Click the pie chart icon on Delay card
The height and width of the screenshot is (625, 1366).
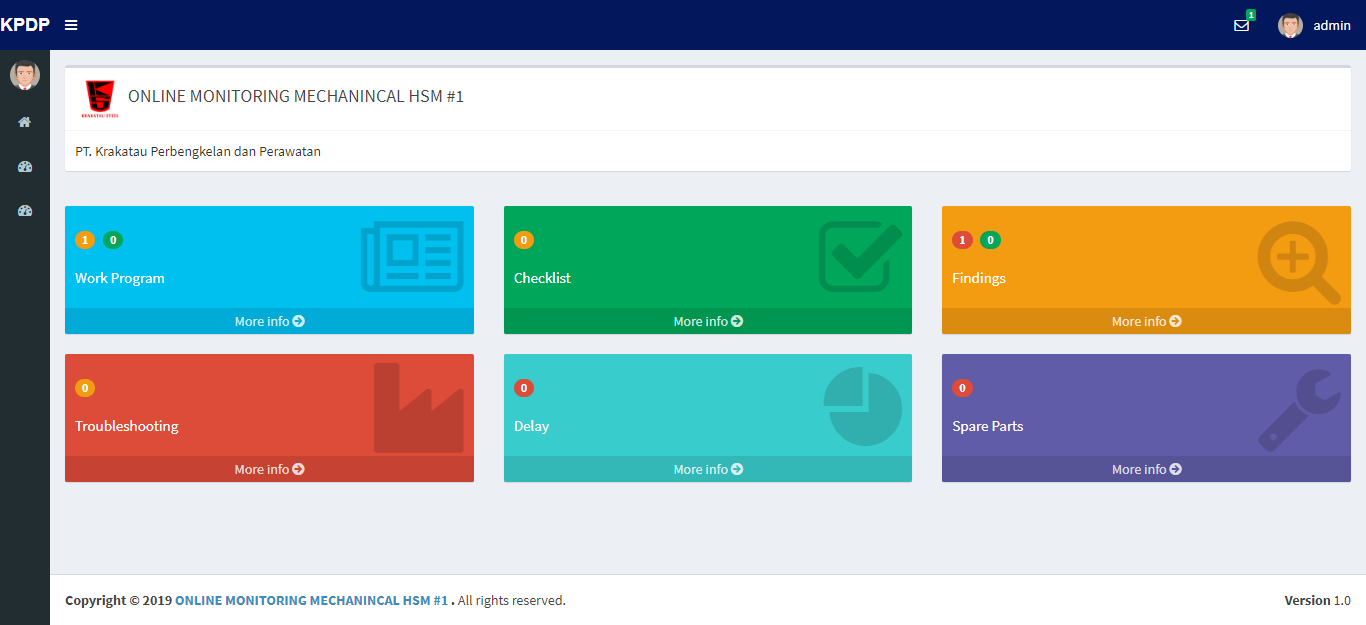pyautogui.click(x=862, y=406)
